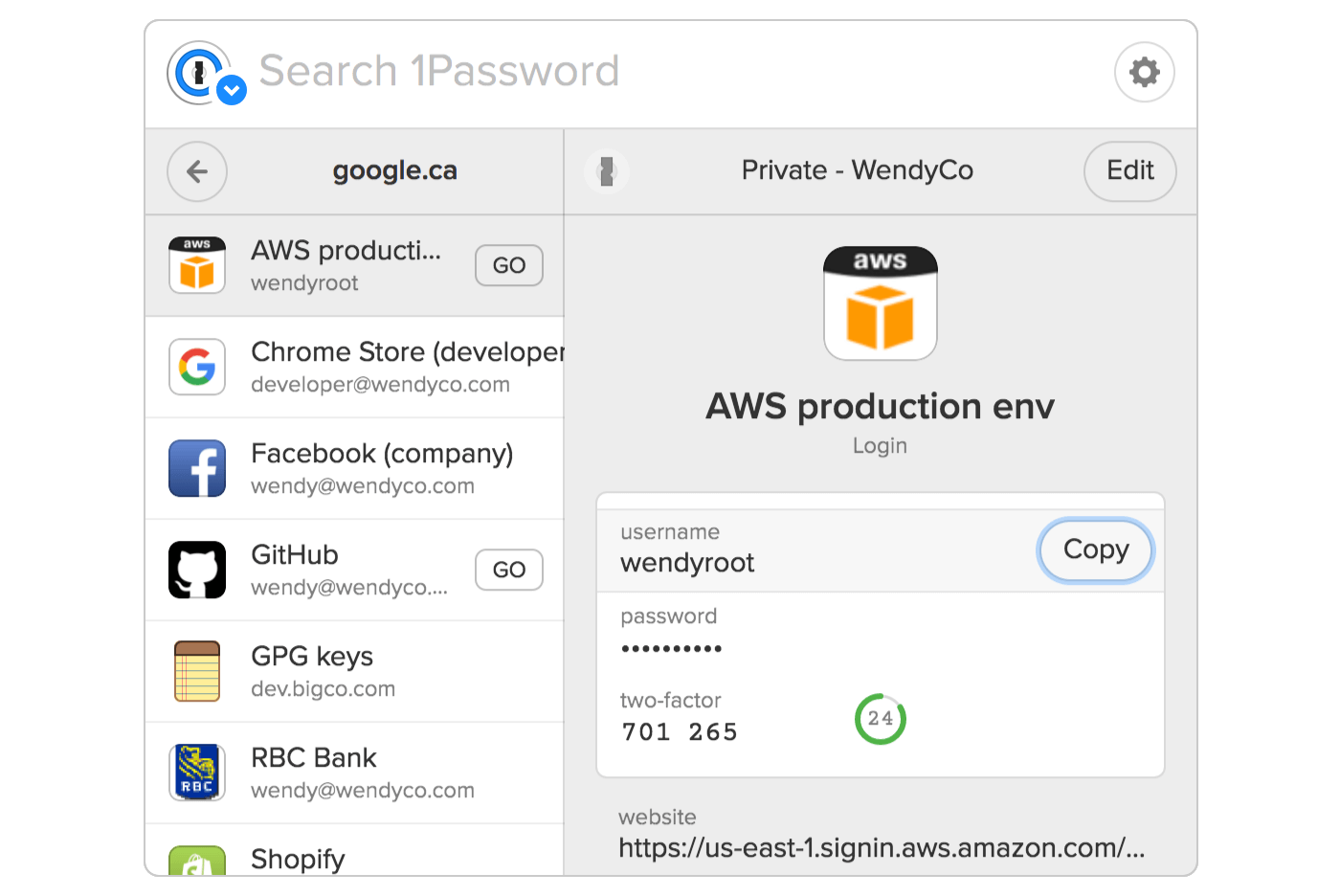1340x896 pixels.
Task: Click the back arrow beside google.ca
Action: (196, 171)
